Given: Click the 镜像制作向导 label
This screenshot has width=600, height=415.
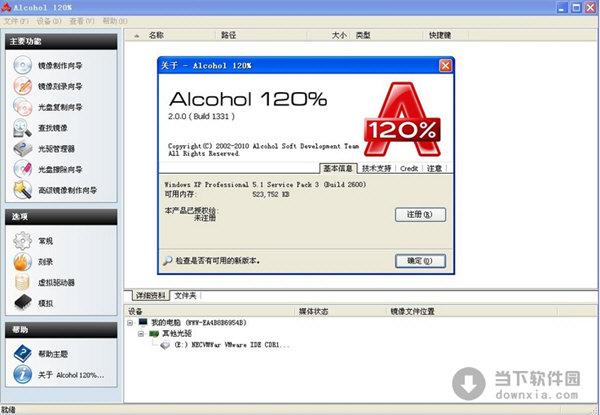Looking at the screenshot, I should point(60,65).
